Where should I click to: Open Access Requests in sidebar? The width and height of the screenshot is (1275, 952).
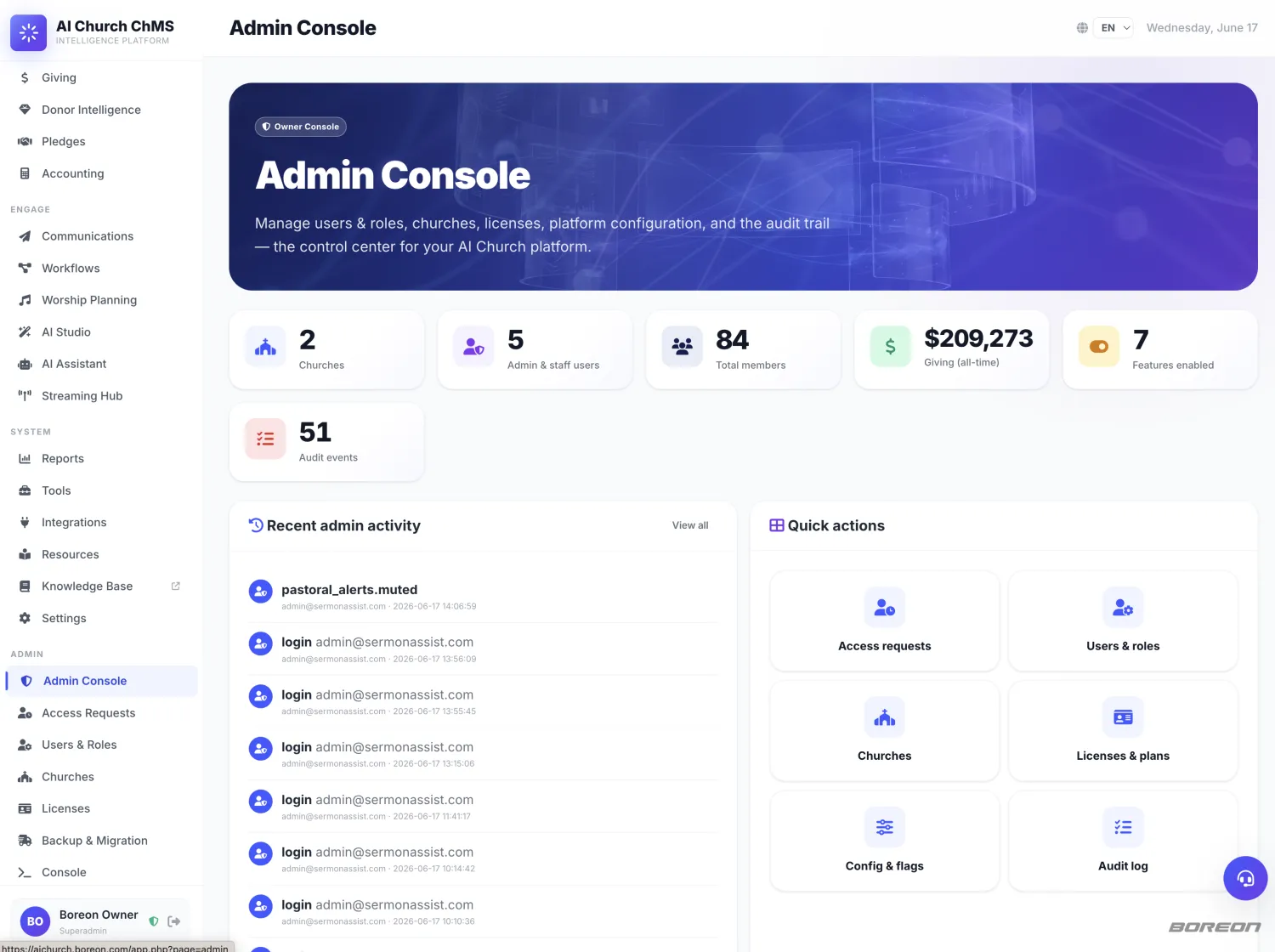(101, 712)
